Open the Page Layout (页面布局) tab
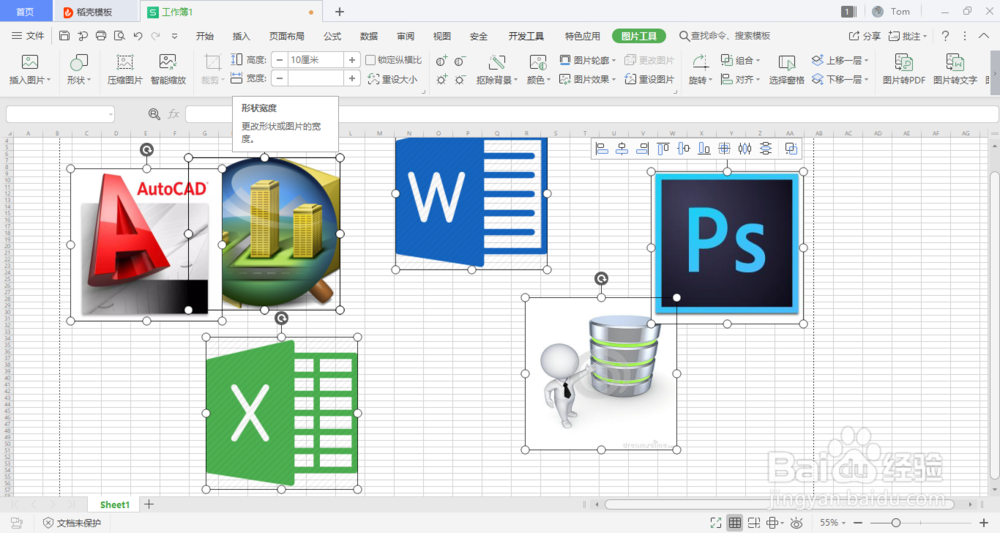Viewport: 1000px width, 533px height. [286, 36]
